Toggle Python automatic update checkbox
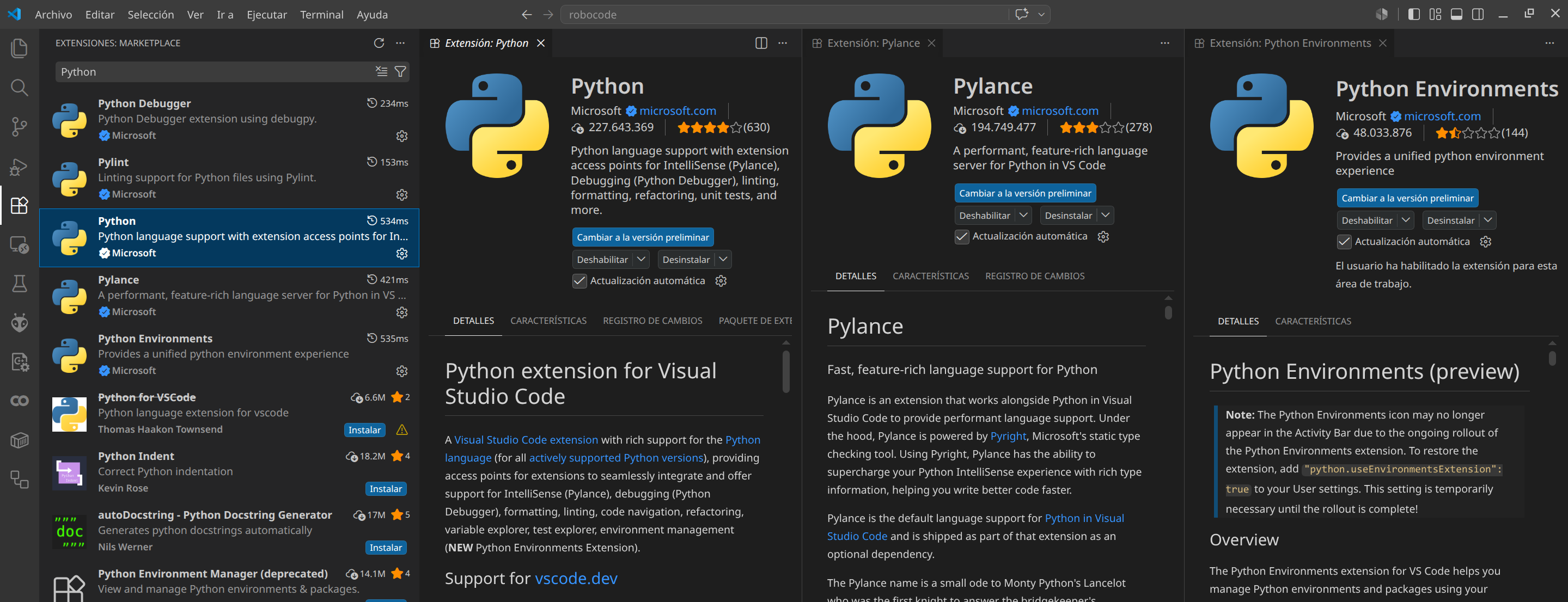The width and height of the screenshot is (1568, 602). click(x=579, y=281)
